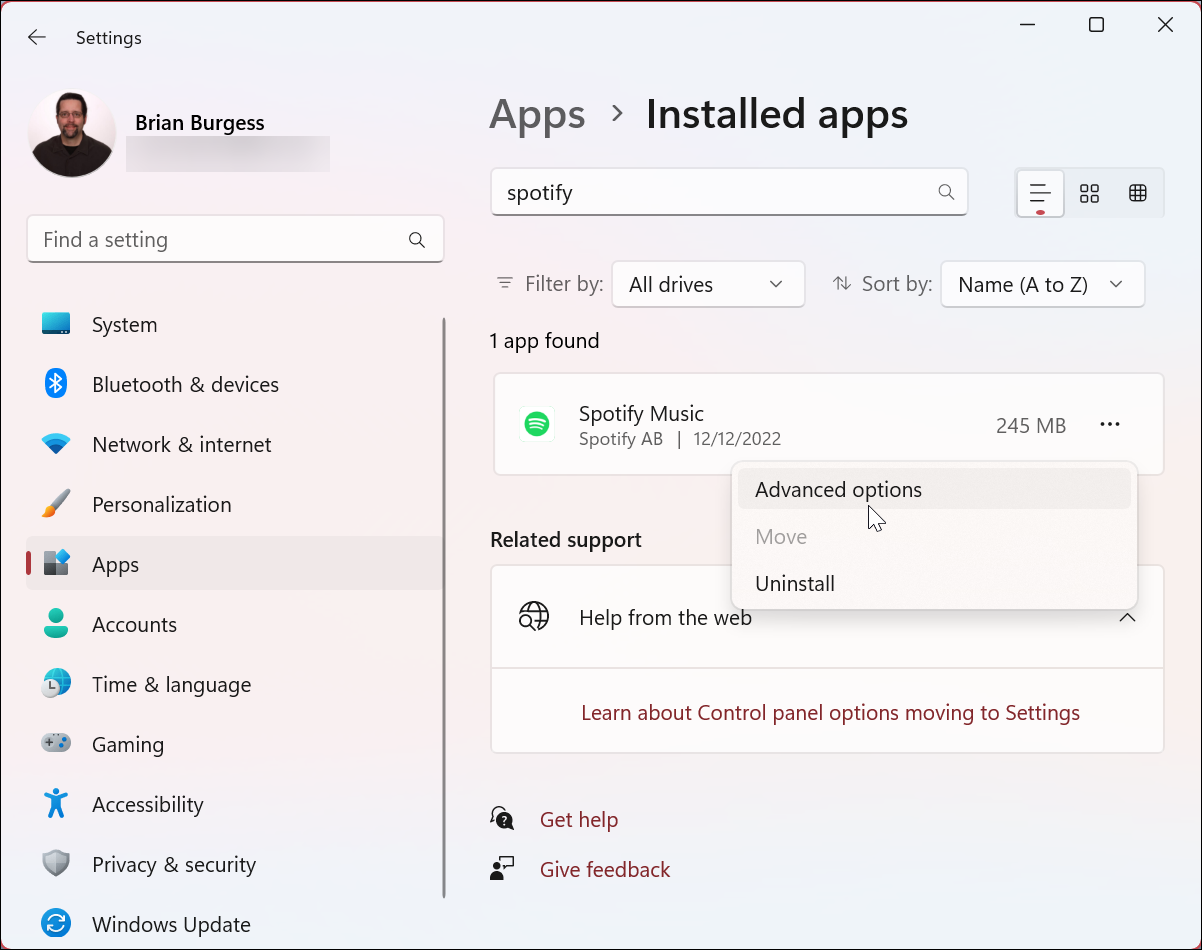Click the Help from the web globe icon
This screenshot has width=1202, height=950.
click(534, 617)
